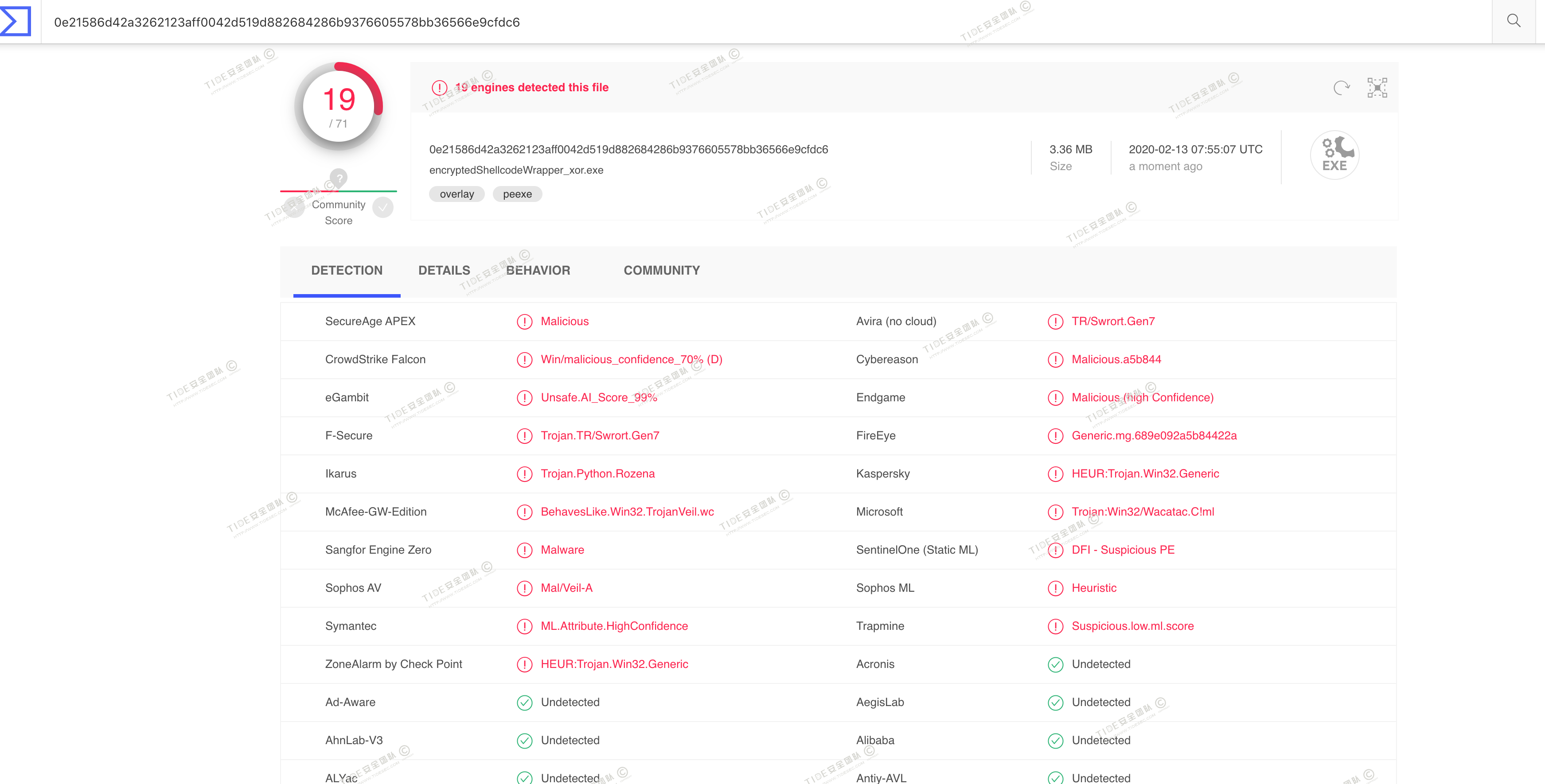The height and width of the screenshot is (784, 1545).
Task: Click the hash search input field
Action: click(x=720, y=22)
